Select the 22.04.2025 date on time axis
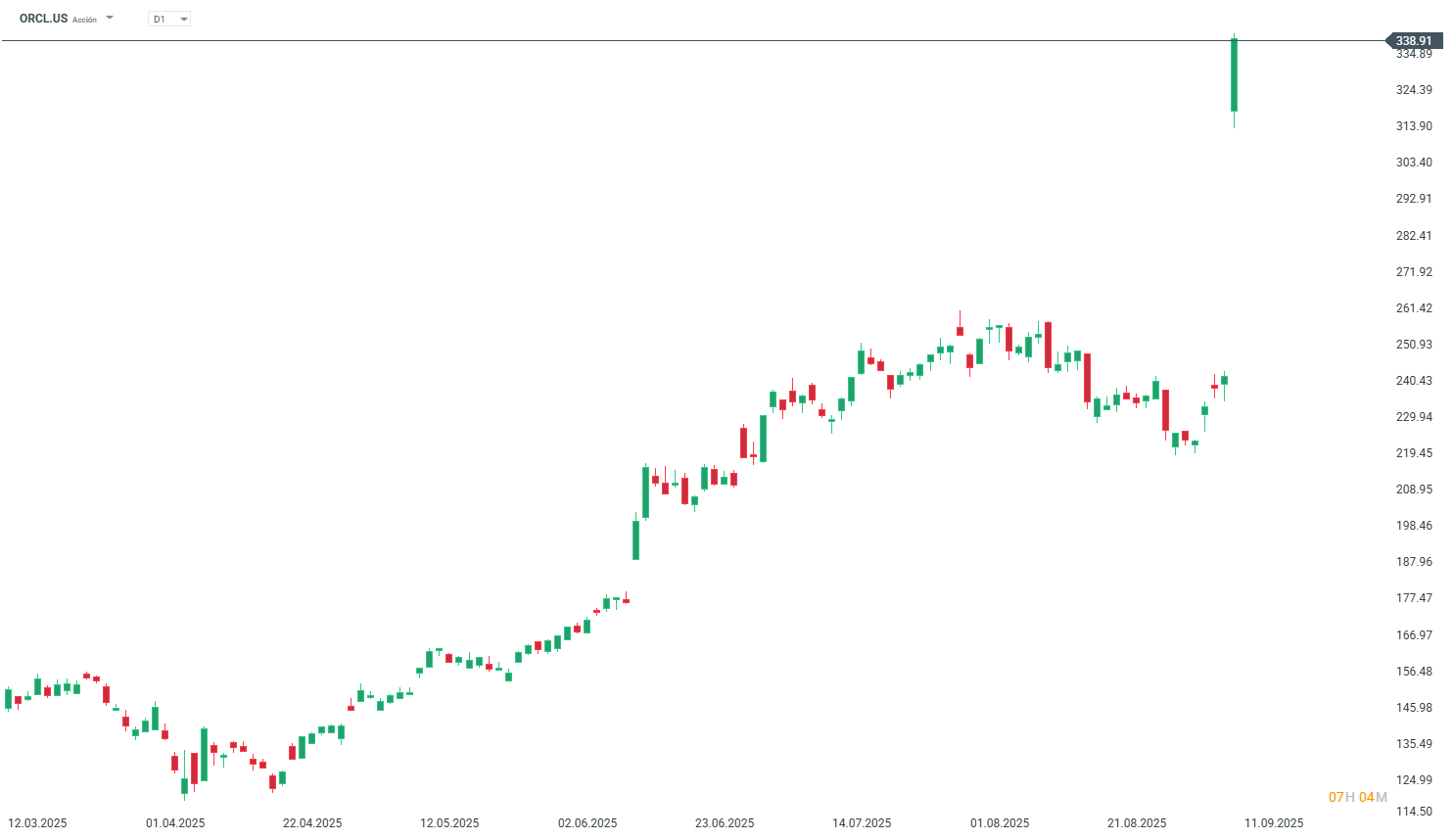This screenshot has width=1454, height=840. [312, 822]
